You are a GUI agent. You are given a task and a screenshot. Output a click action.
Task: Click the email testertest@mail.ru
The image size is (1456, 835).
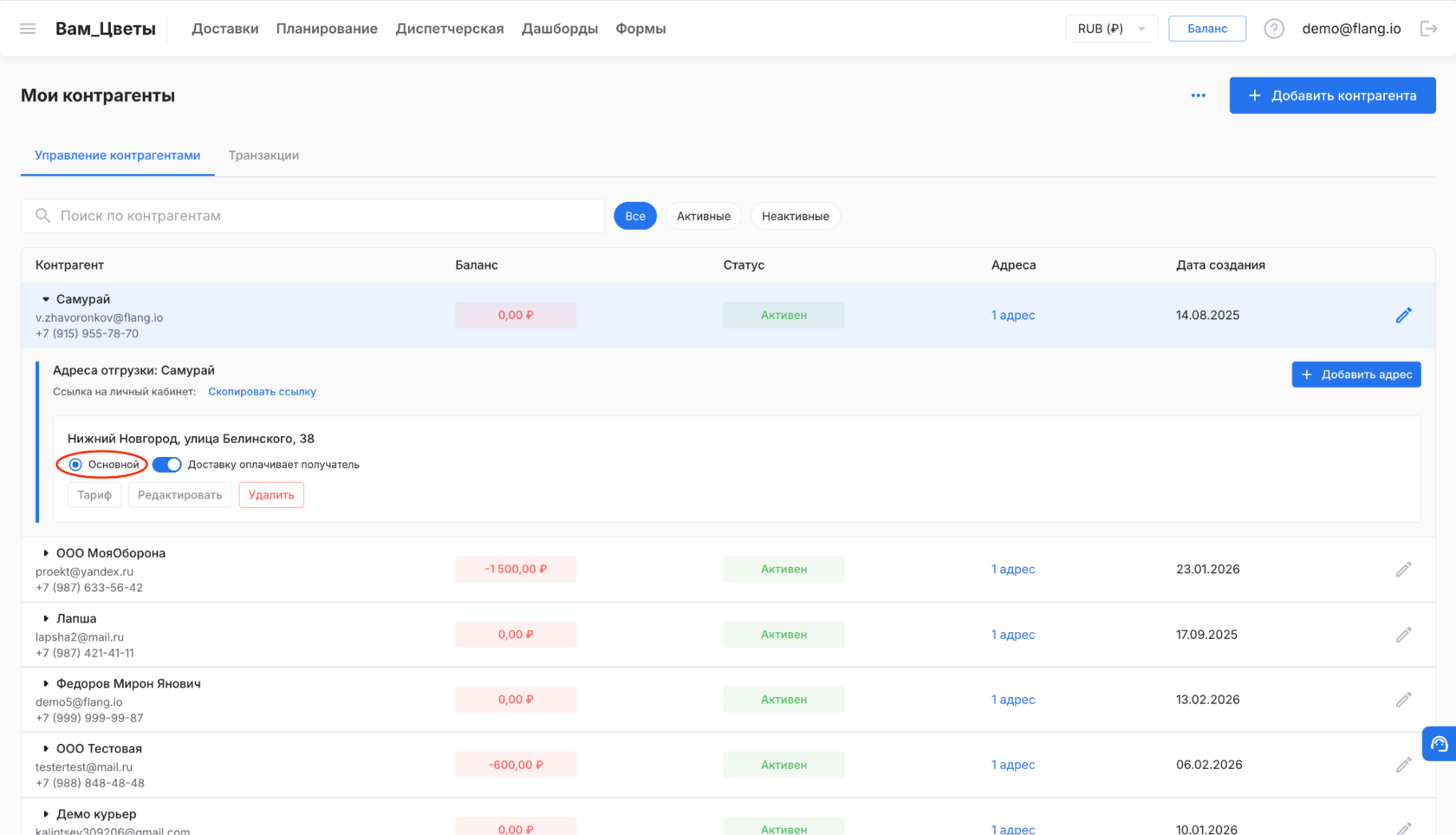84,767
